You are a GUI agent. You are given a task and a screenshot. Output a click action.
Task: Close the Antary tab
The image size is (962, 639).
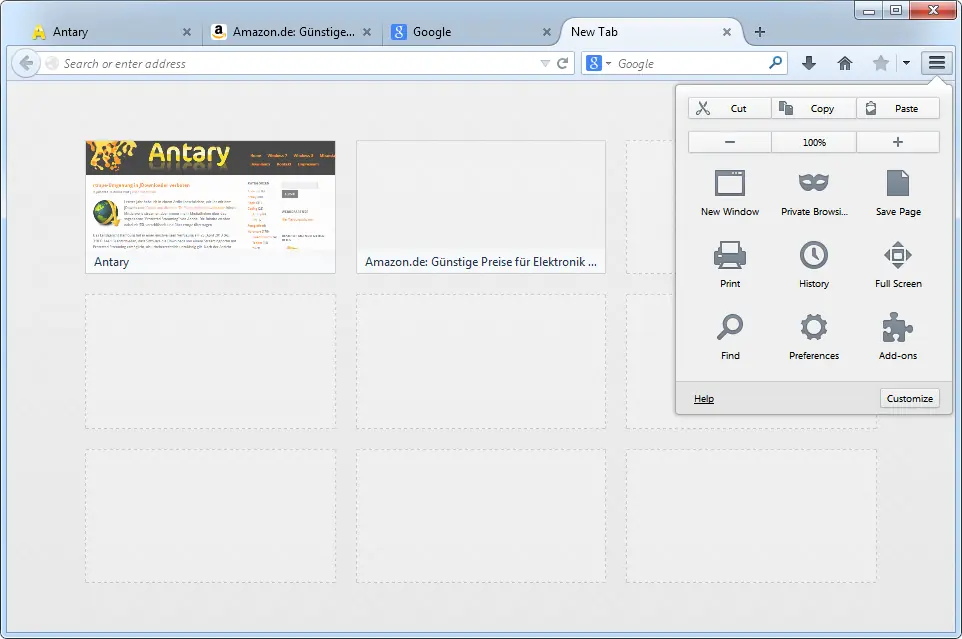tap(187, 32)
